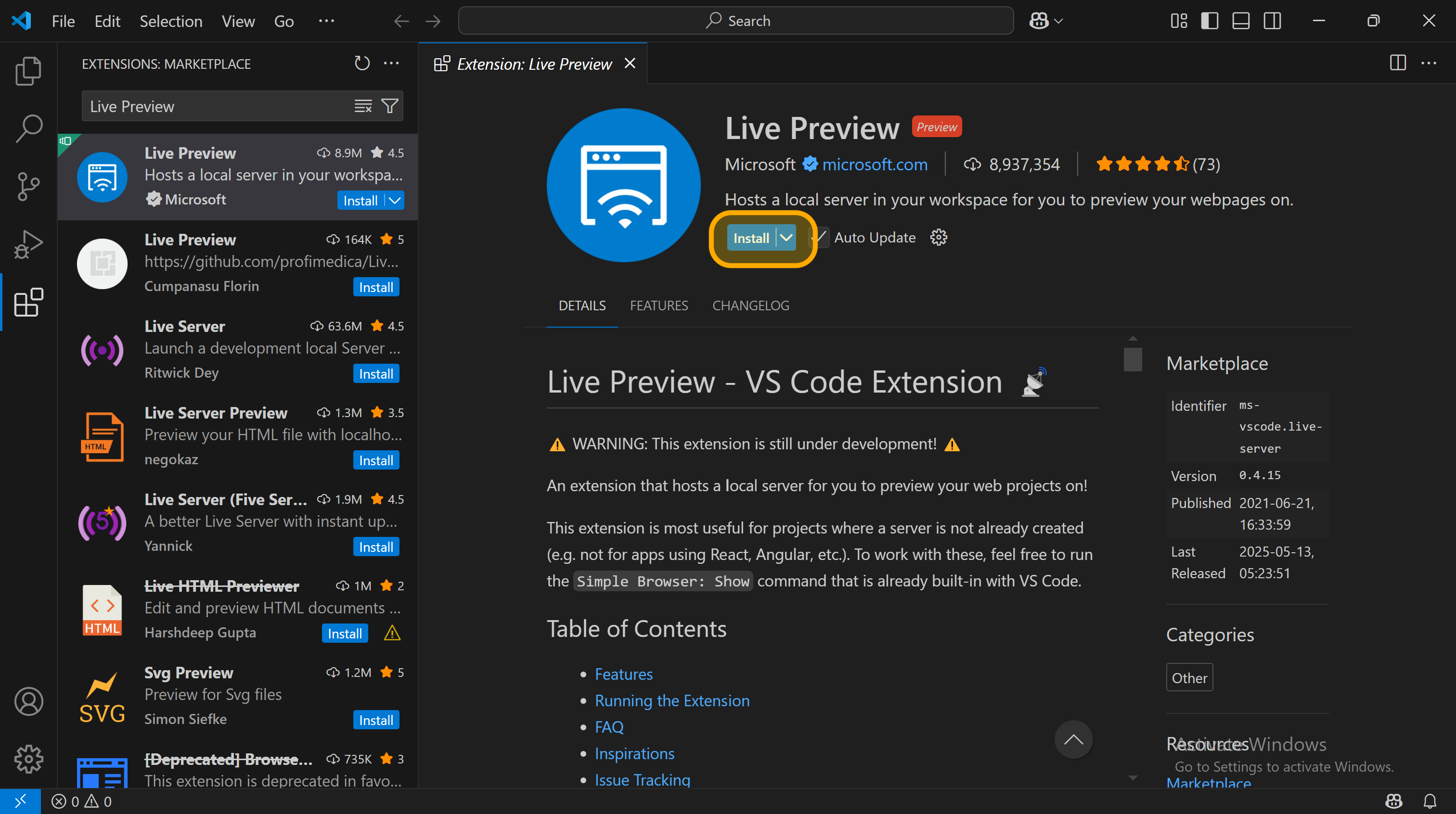Open the extensions filter funnel
Image resolution: width=1456 pixels, height=814 pixels.
390,106
